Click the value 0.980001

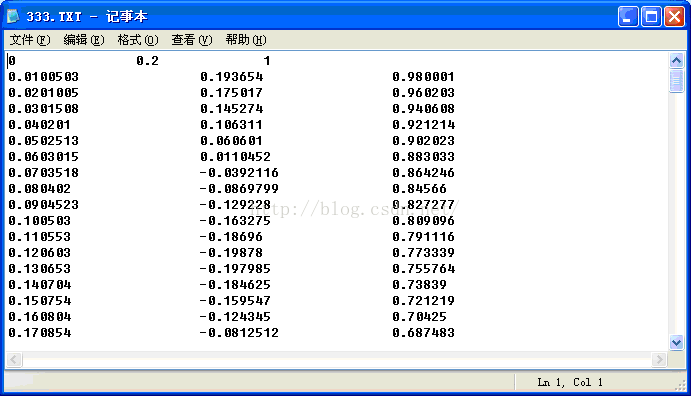pos(424,77)
